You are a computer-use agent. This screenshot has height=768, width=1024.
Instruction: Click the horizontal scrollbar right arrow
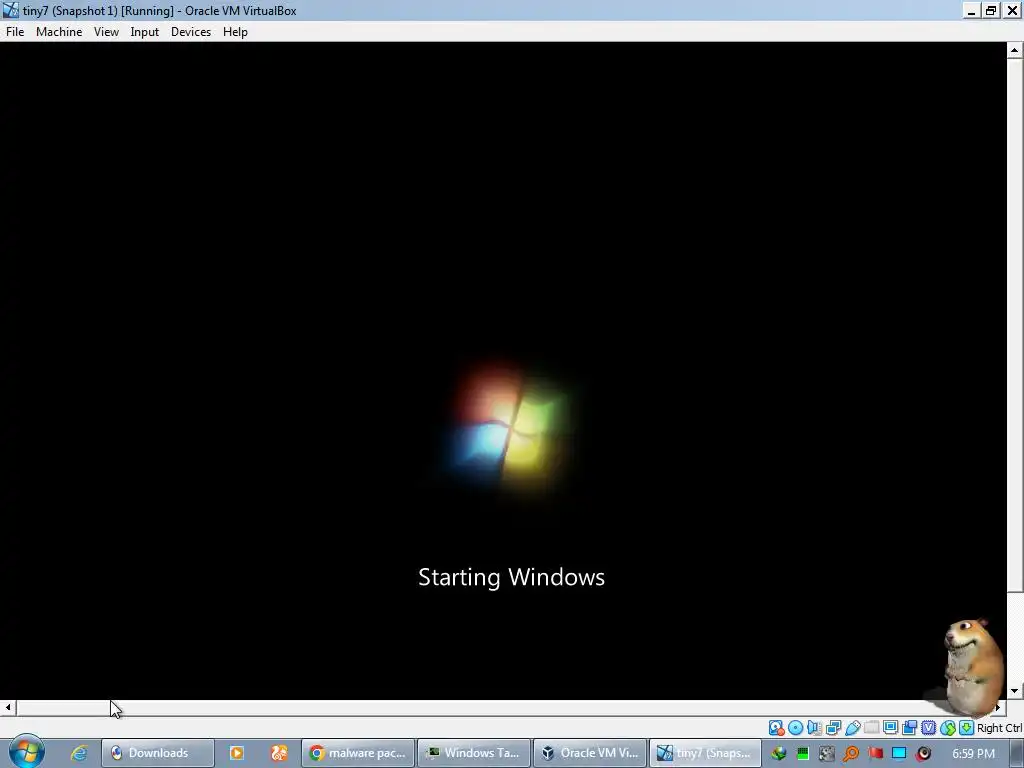click(998, 707)
